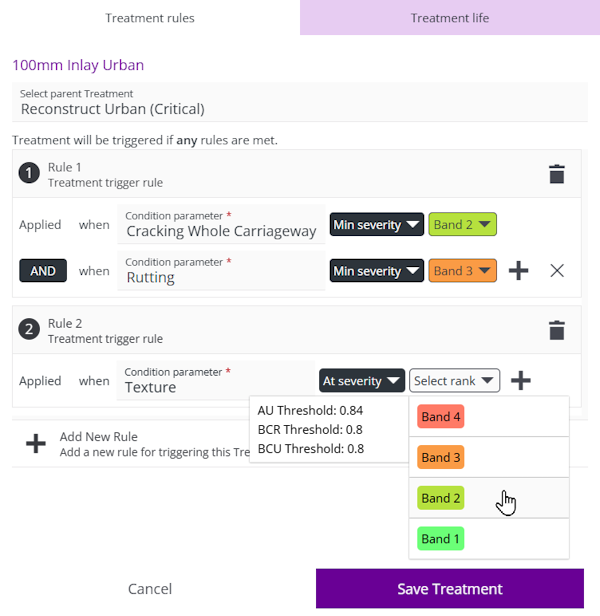Screen dimensions: 600x616
Task: Select the Treatment rules tab
Action: pyautogui.click(x=150, y=18)
